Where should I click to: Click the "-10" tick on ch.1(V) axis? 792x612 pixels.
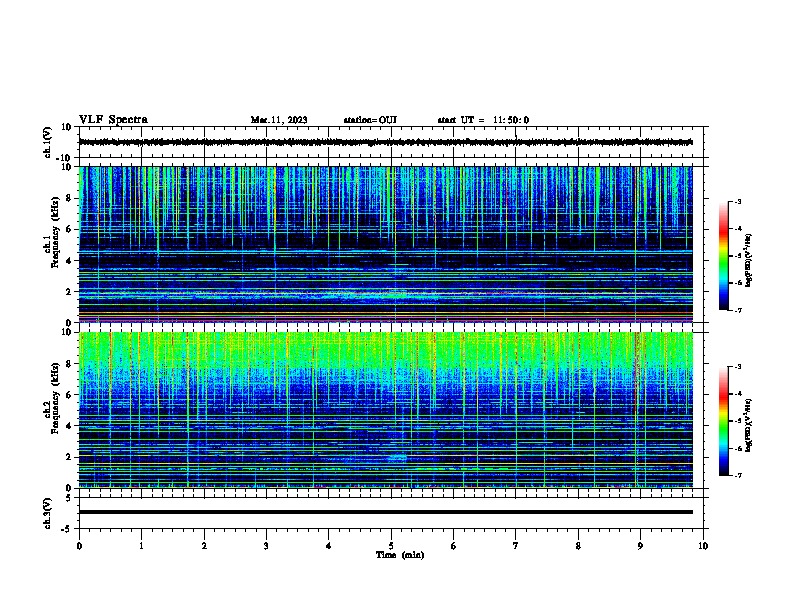pos(65,158)
